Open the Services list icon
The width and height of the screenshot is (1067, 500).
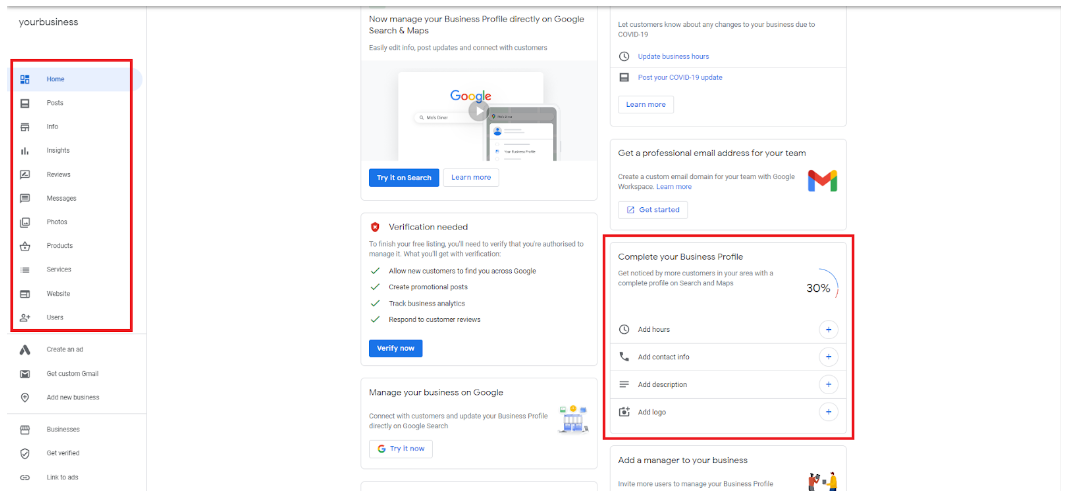coord(25,270)
